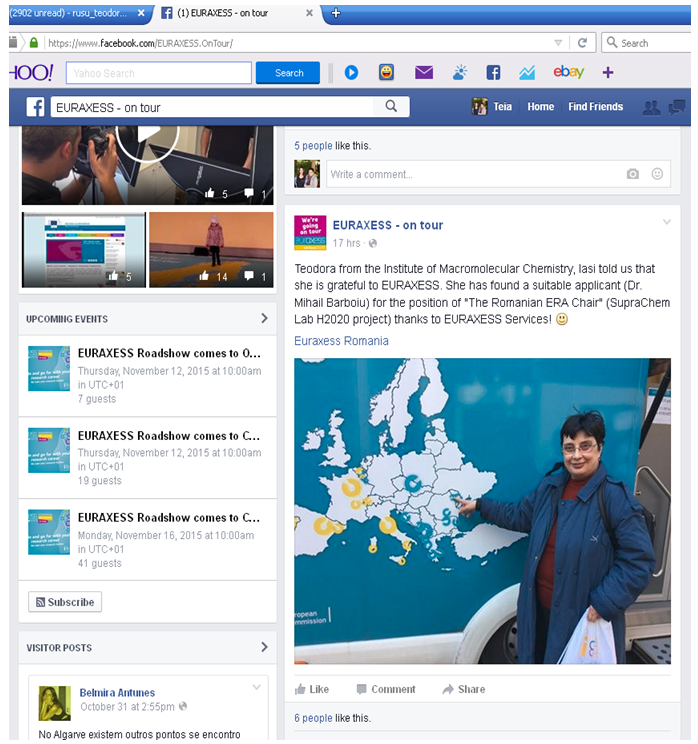The width and height of the screenshot is (698, 744).
Task: Open the photo of woman pointing at map
Action: [x=482, y=511]
